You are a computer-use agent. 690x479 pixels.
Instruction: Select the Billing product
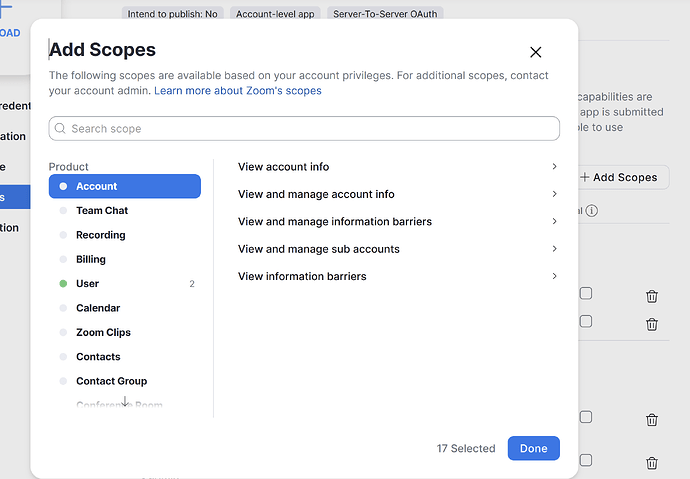125,259
